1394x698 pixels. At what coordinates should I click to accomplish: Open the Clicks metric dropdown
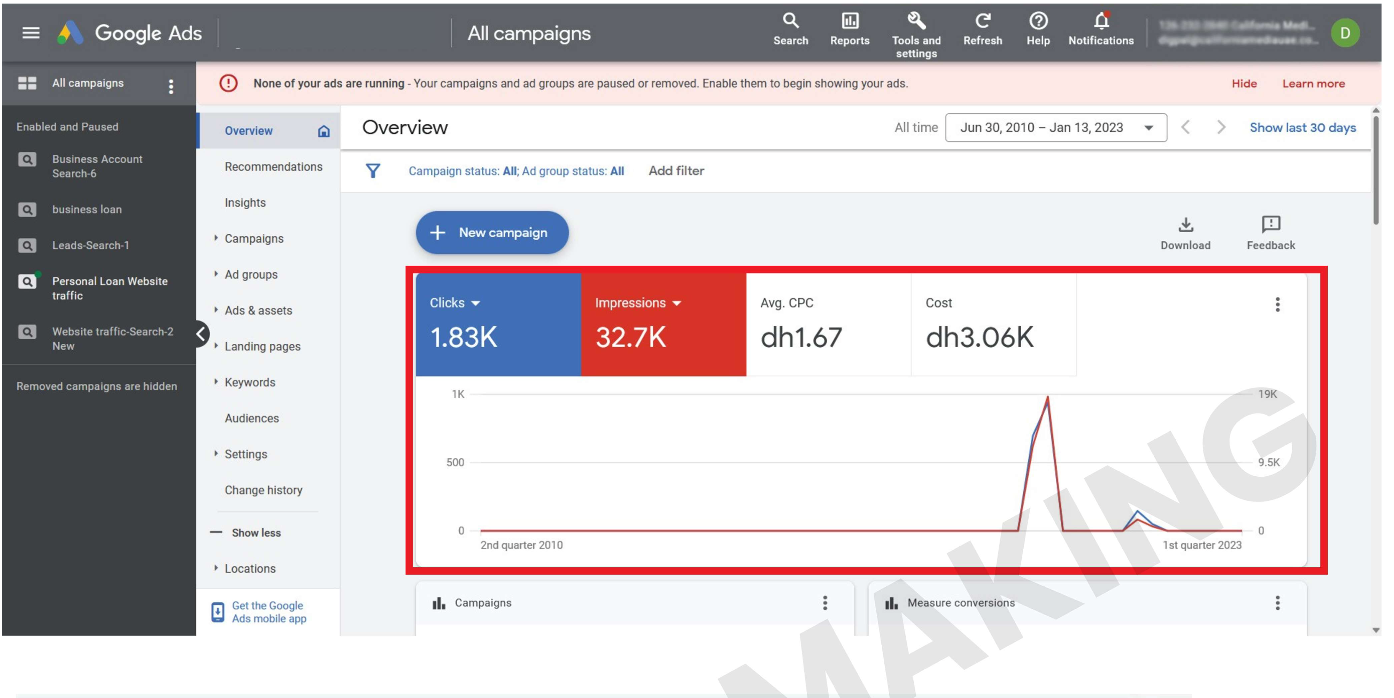455,303
